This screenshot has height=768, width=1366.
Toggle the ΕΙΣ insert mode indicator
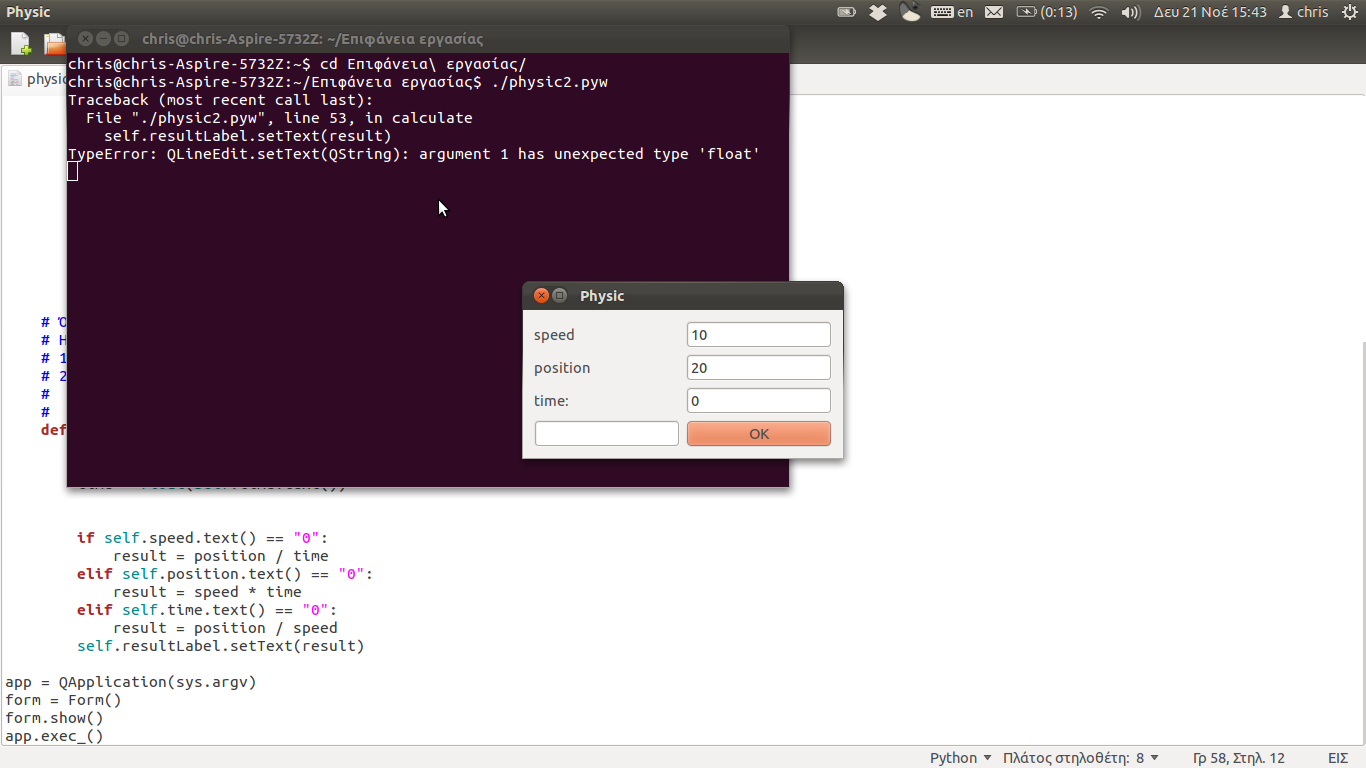click(x=1338, y=757)
